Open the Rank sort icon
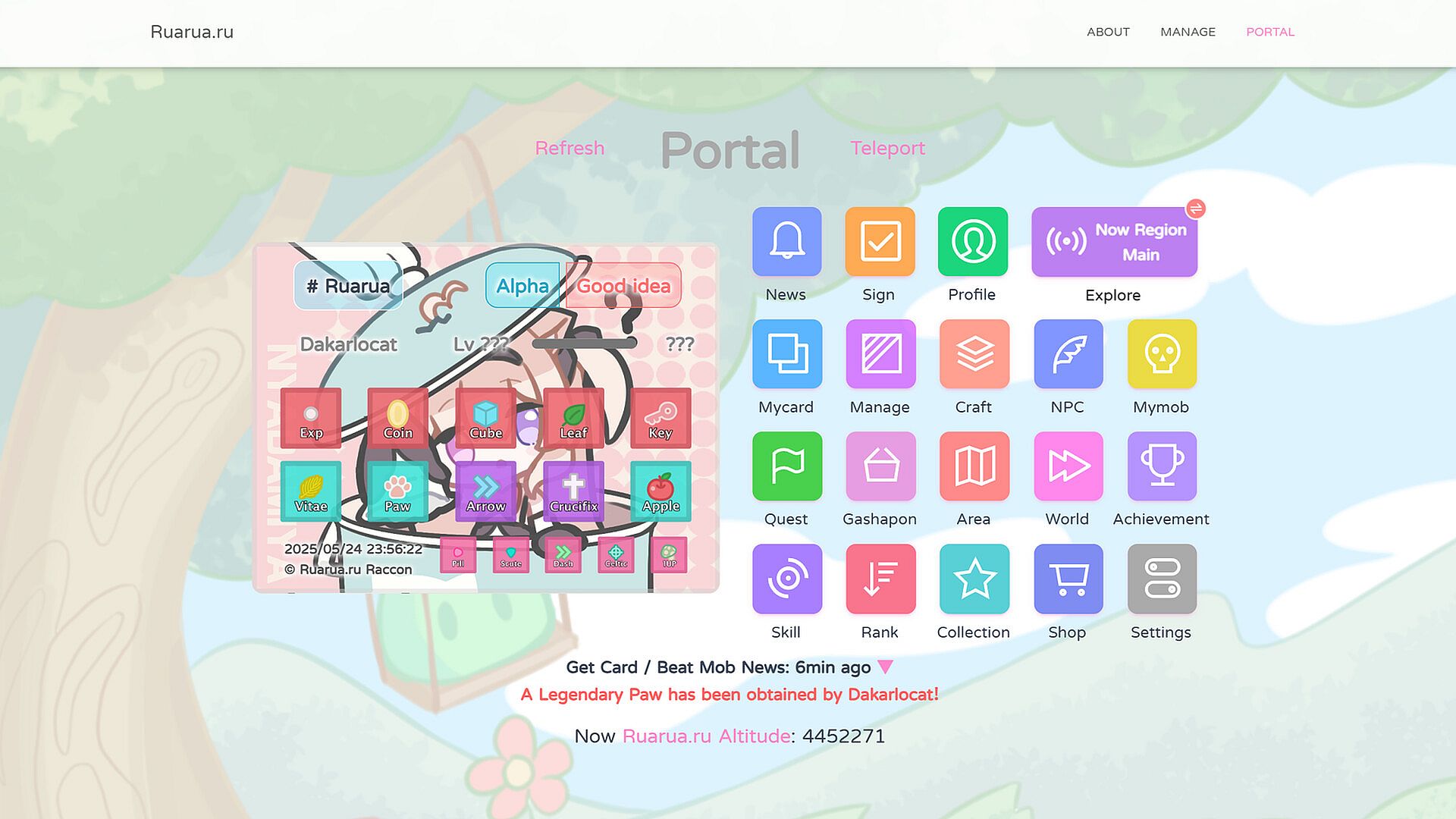 880,579
